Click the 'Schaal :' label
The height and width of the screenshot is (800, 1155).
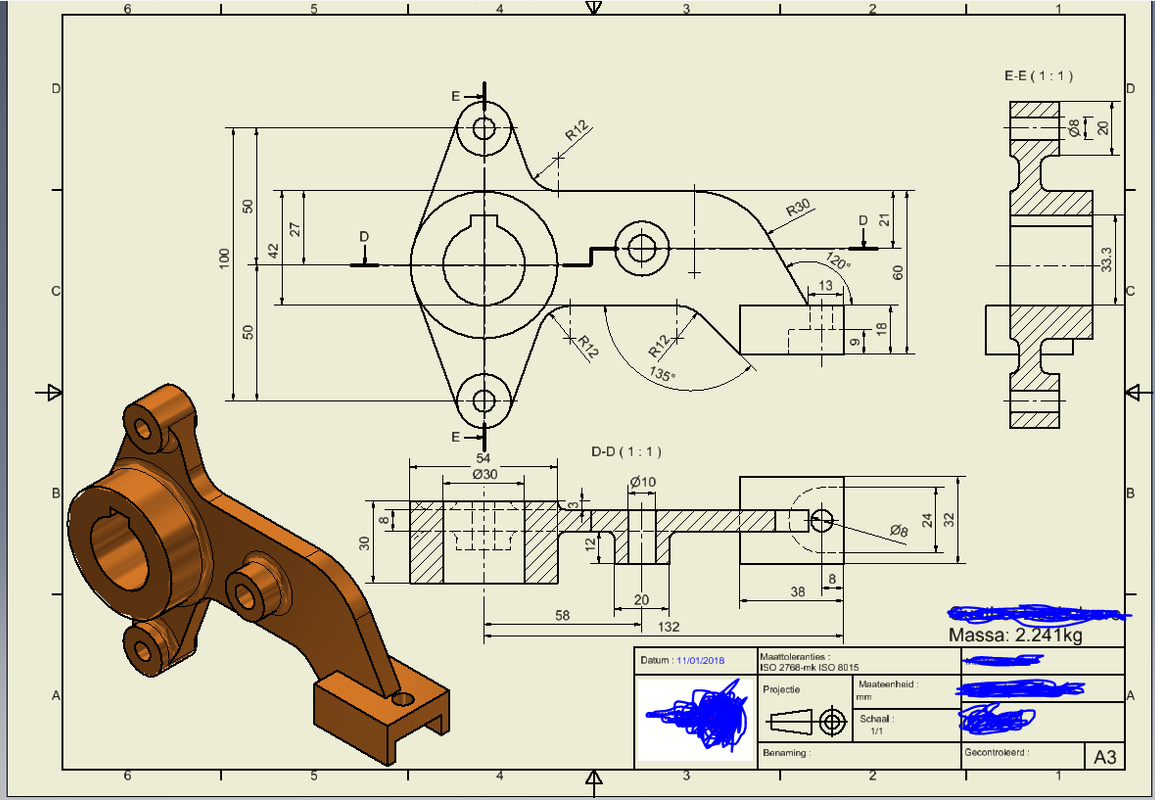pyautogui.click(x=877, y=718)
